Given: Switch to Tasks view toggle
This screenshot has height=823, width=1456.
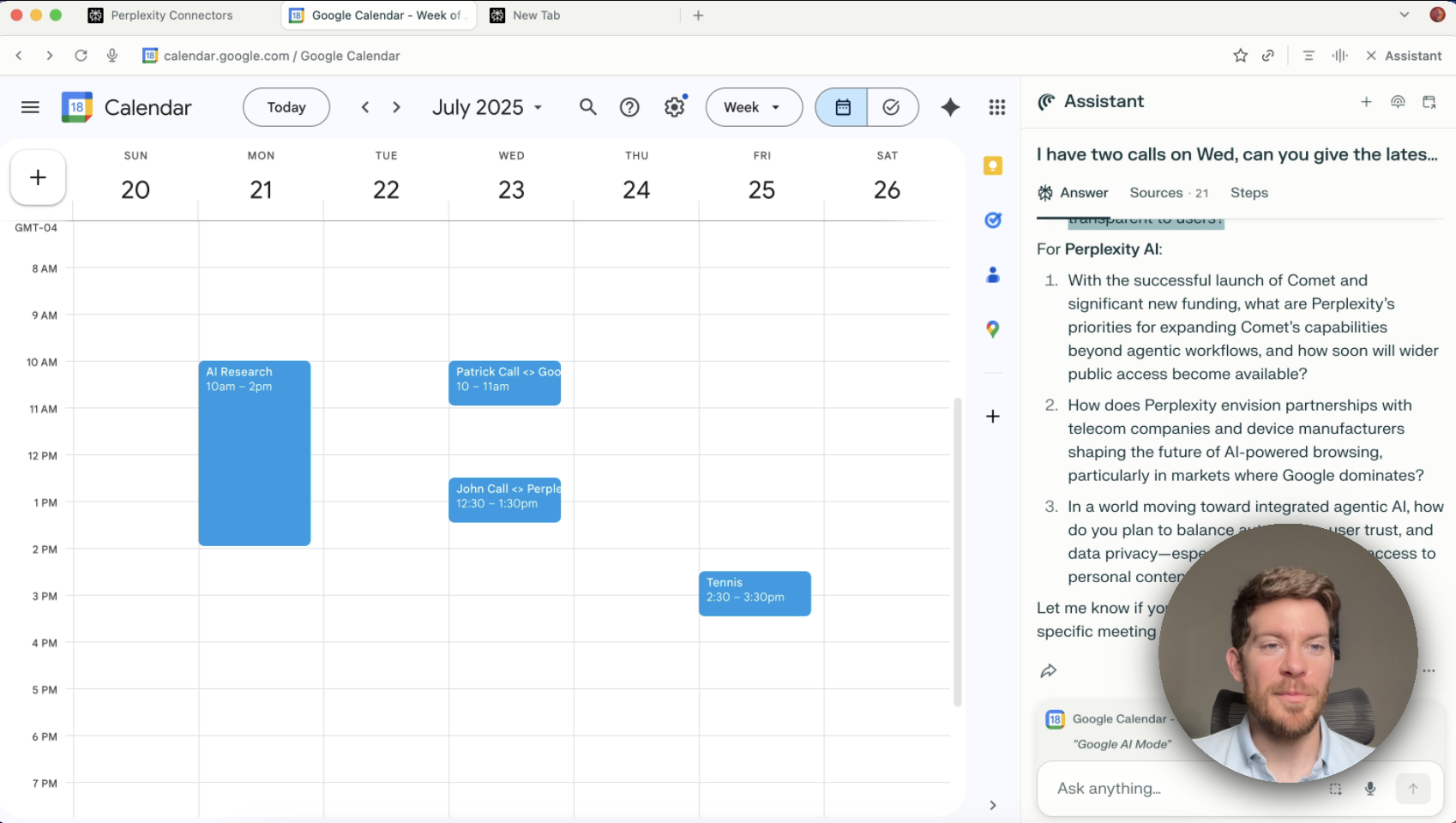Looking at the screenshot, I should pyautogui.click(x=892, y=107).
